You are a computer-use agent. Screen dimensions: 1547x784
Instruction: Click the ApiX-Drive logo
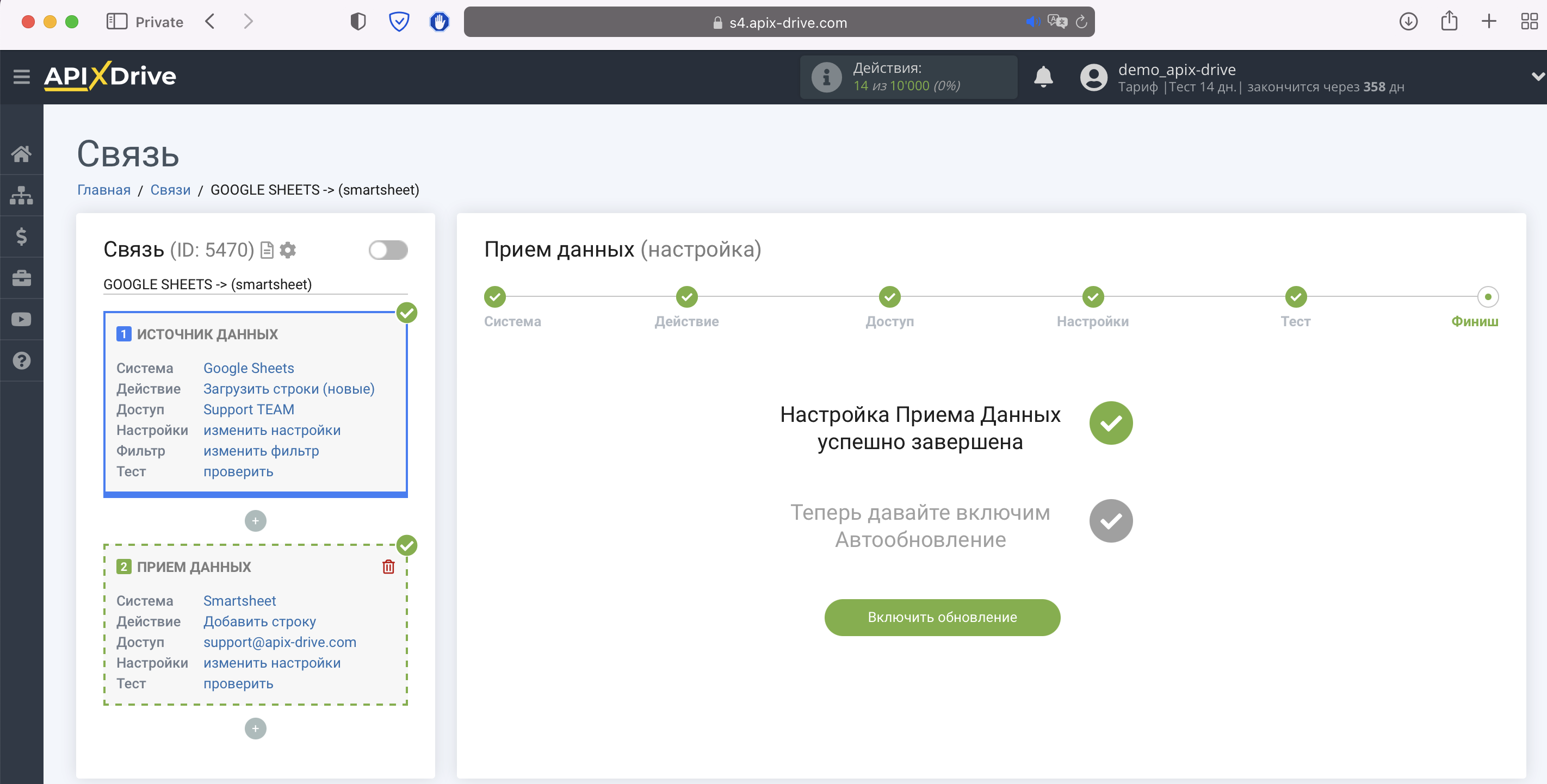tap(110, 76)
